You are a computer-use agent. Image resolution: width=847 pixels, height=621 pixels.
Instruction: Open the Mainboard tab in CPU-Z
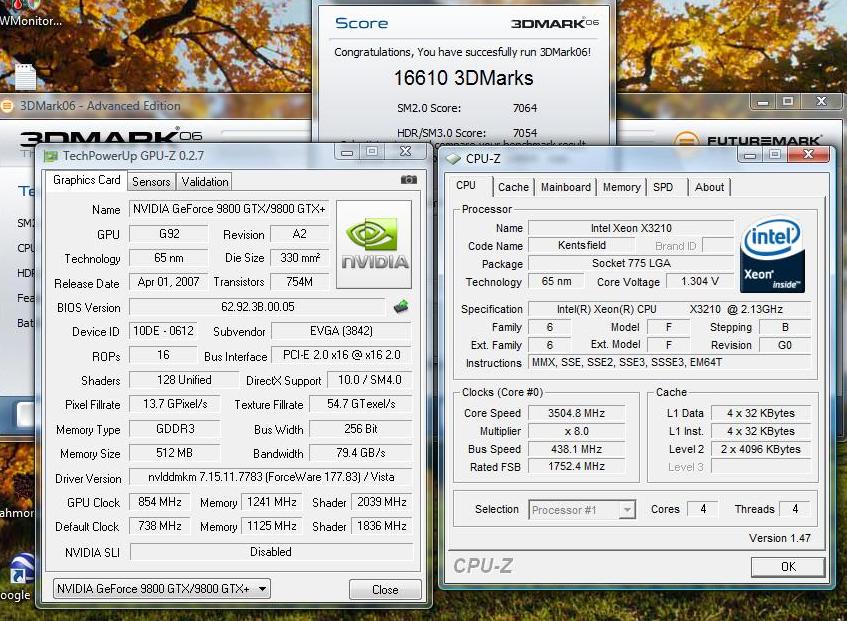pyautogui.click(x=566, y=187)
